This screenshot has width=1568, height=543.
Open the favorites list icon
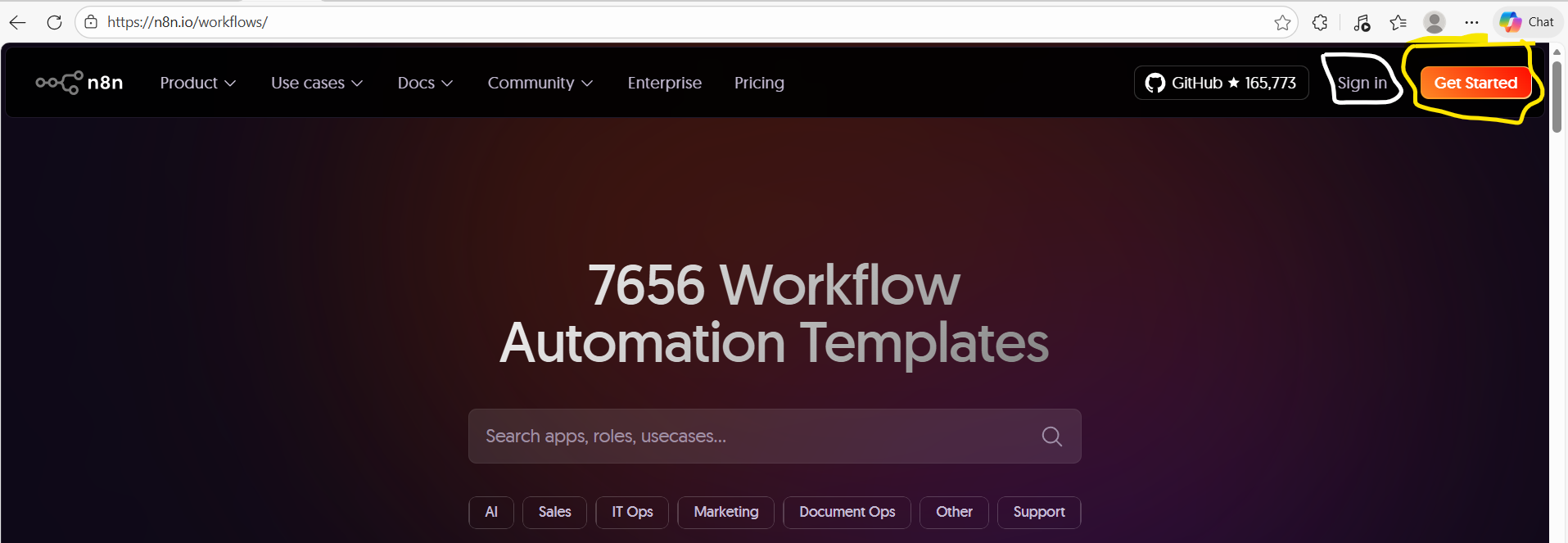tap(1398, 22)
